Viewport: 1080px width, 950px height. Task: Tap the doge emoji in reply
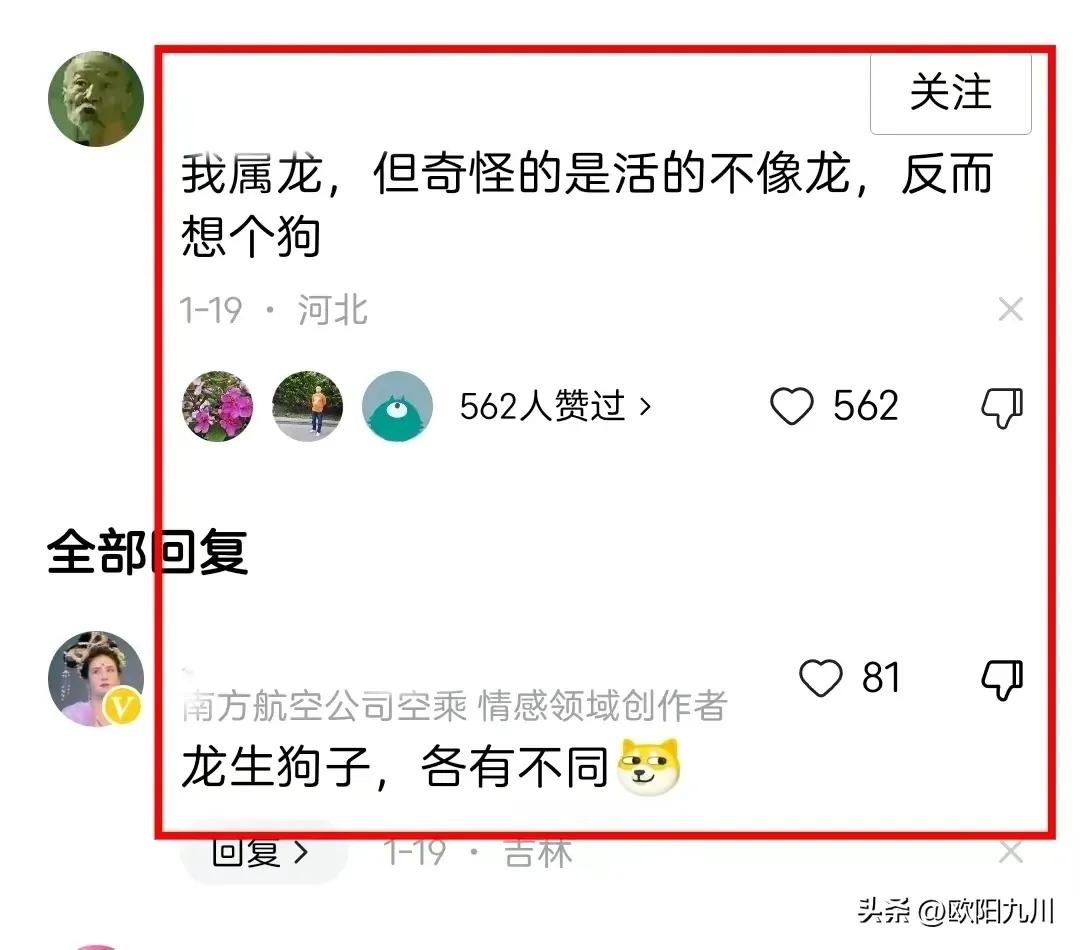pyautogui.click(x=649, y=766)
